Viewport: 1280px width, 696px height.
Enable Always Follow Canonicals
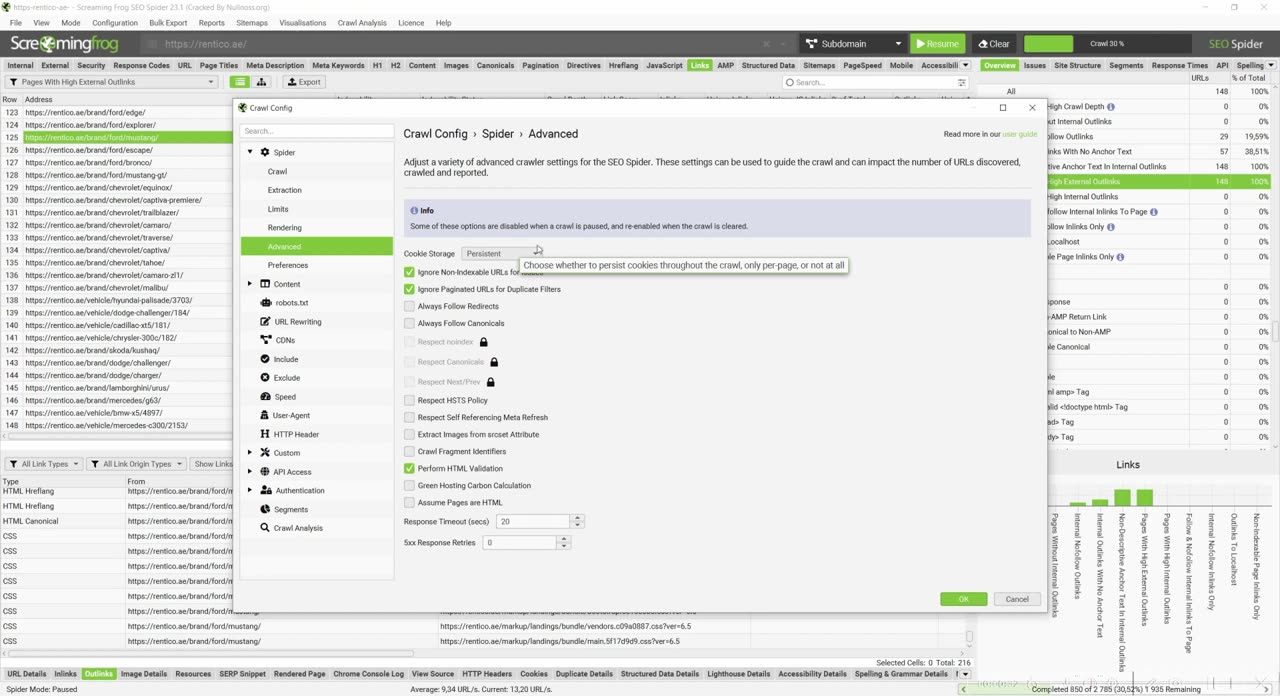pos(409,323)
